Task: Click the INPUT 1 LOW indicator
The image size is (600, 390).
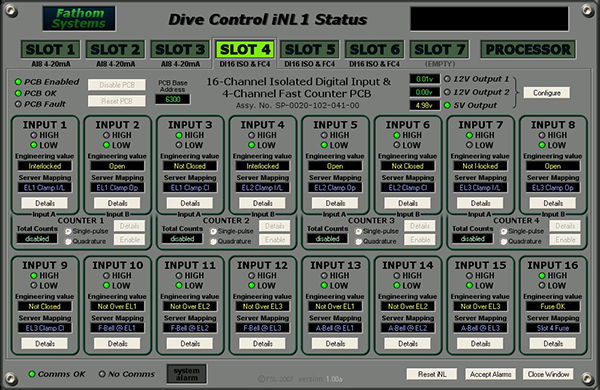Action: pos(34,145)
